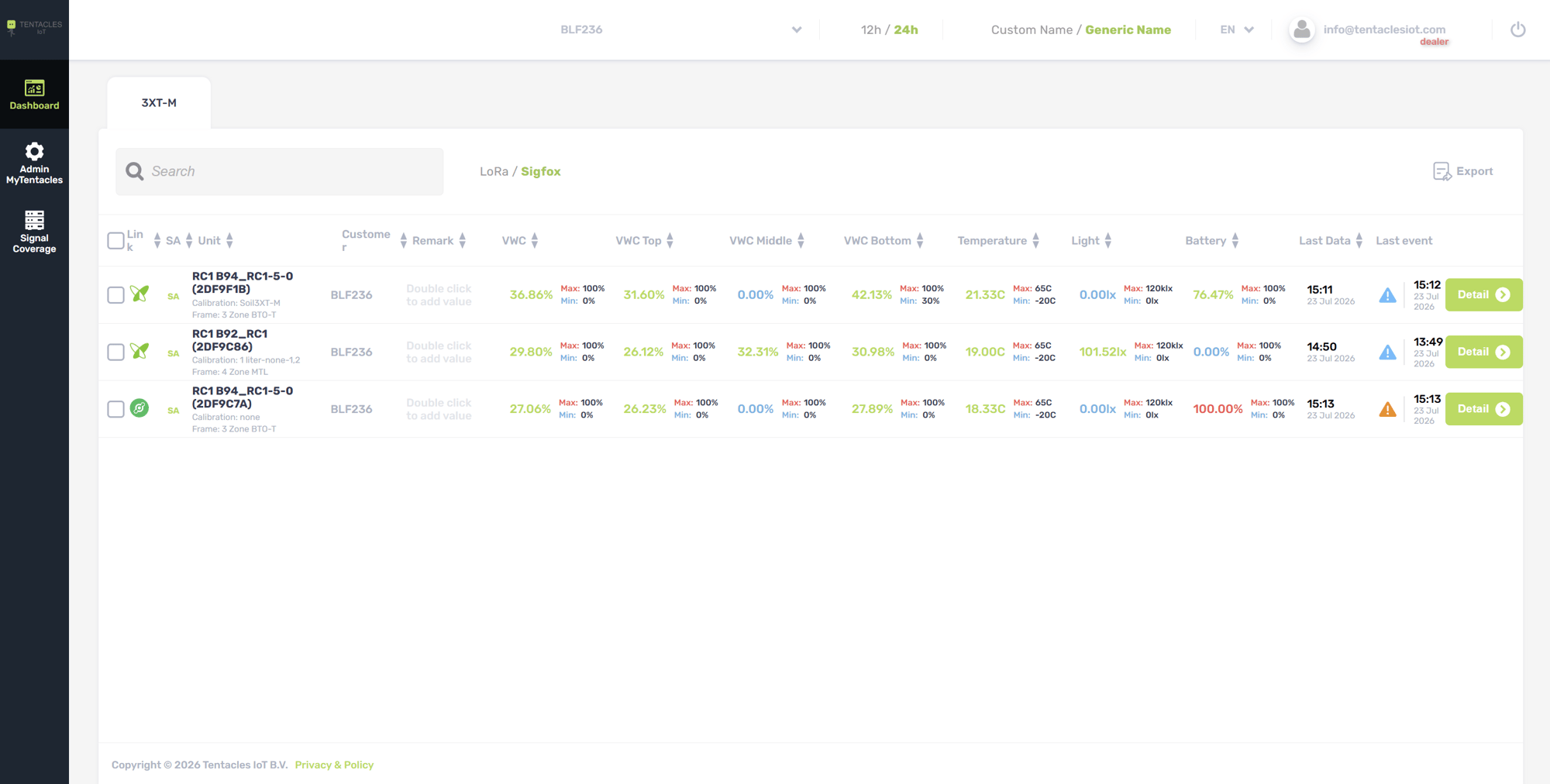The width and height of the screenshot is (1550, 784).
Task: Click the power logout icon
Action: pyautogui.click(x=1517, y=29)
